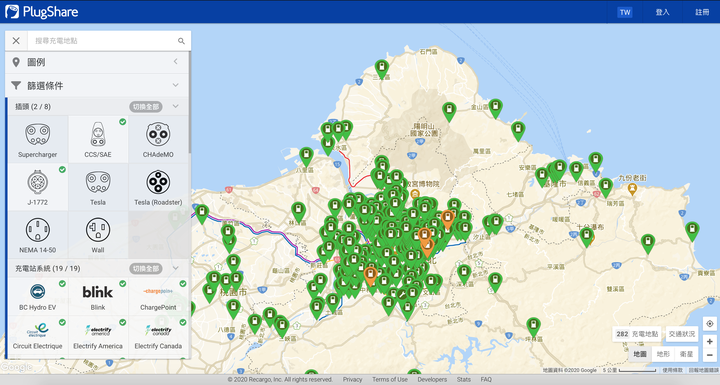
Task: Select the Tesla plug icon
Action: pos(98,182)
